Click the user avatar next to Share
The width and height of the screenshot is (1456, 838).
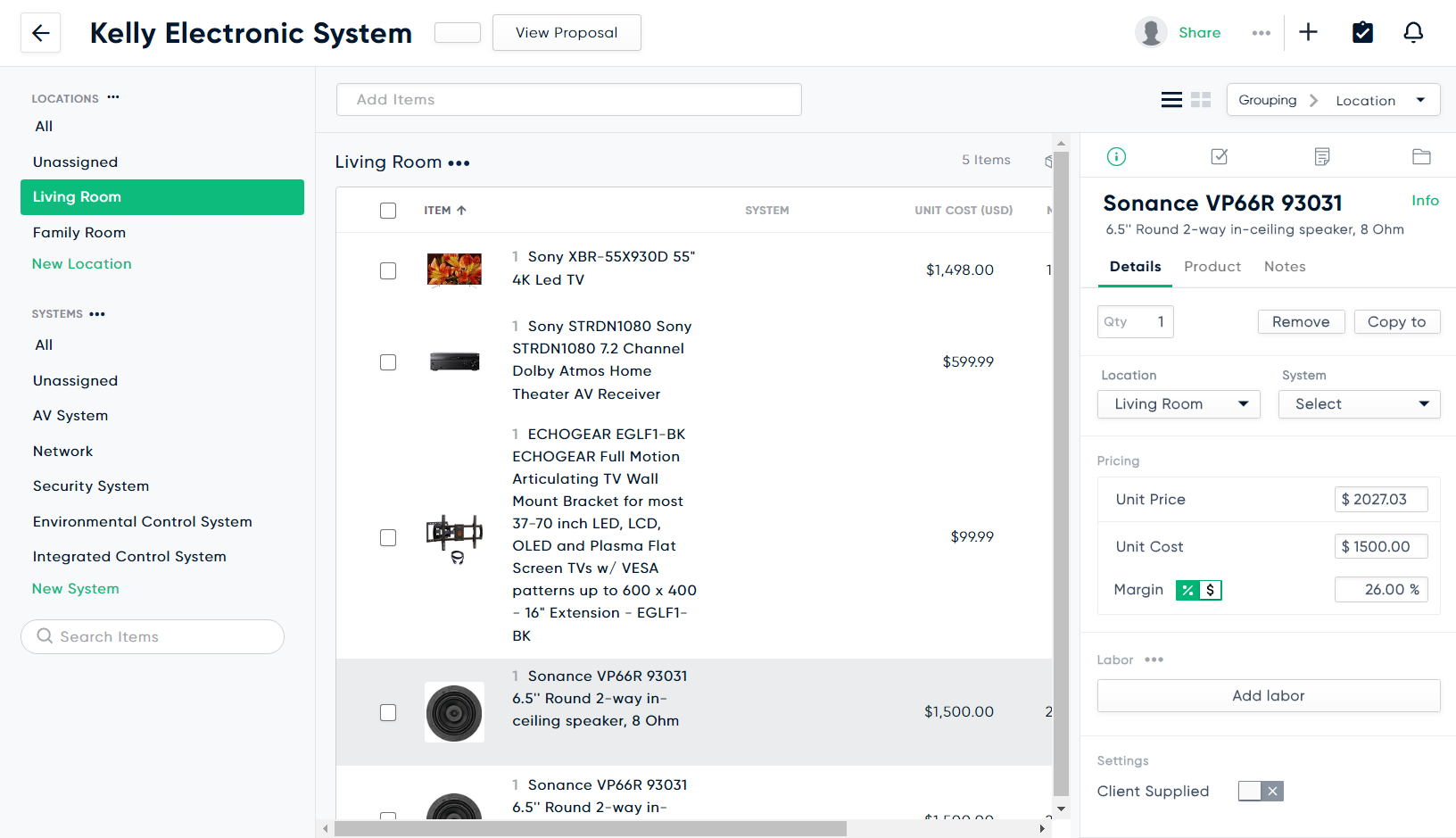(x=1151, y=32)
